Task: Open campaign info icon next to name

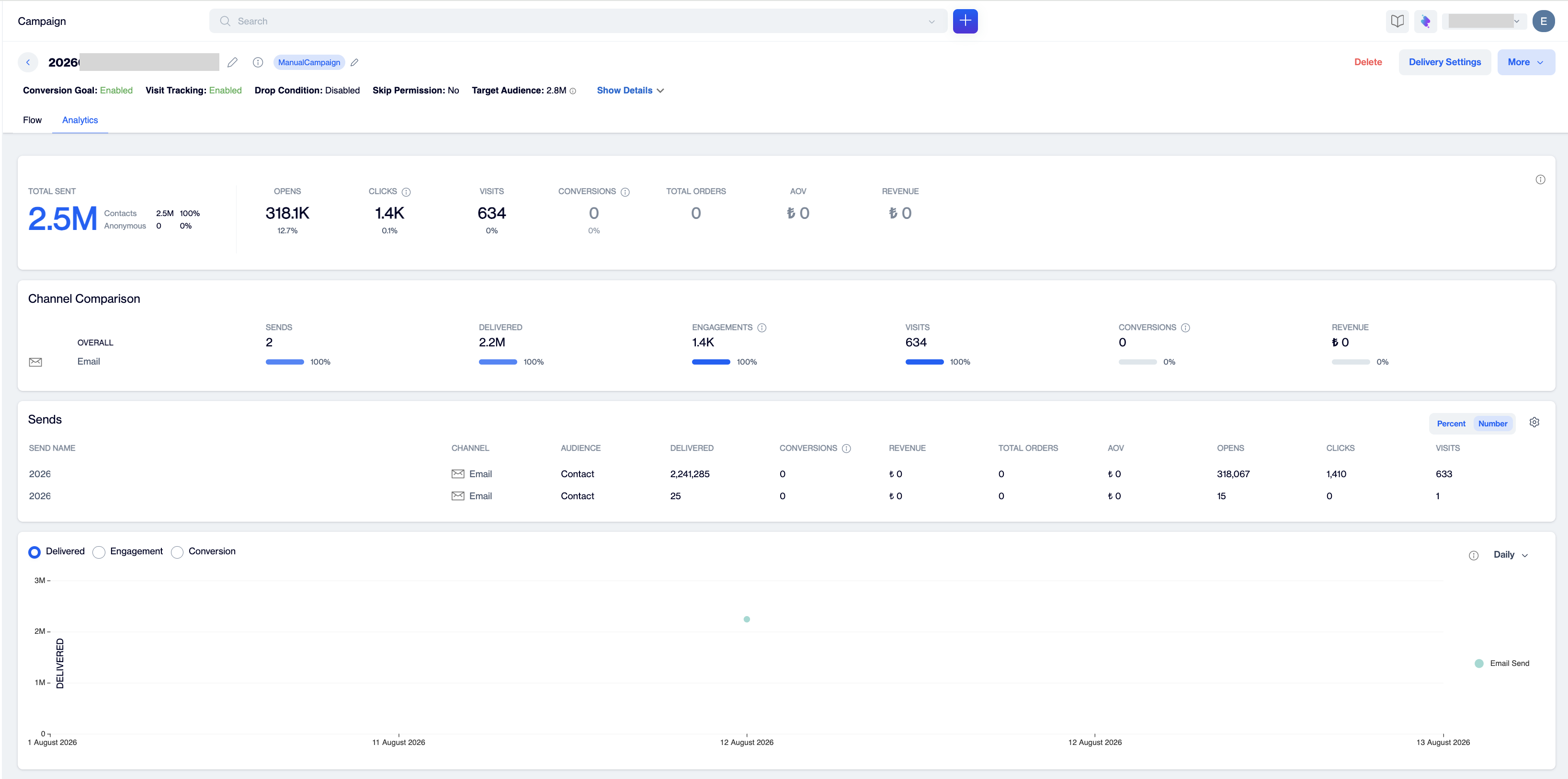Action: point(258,62)
